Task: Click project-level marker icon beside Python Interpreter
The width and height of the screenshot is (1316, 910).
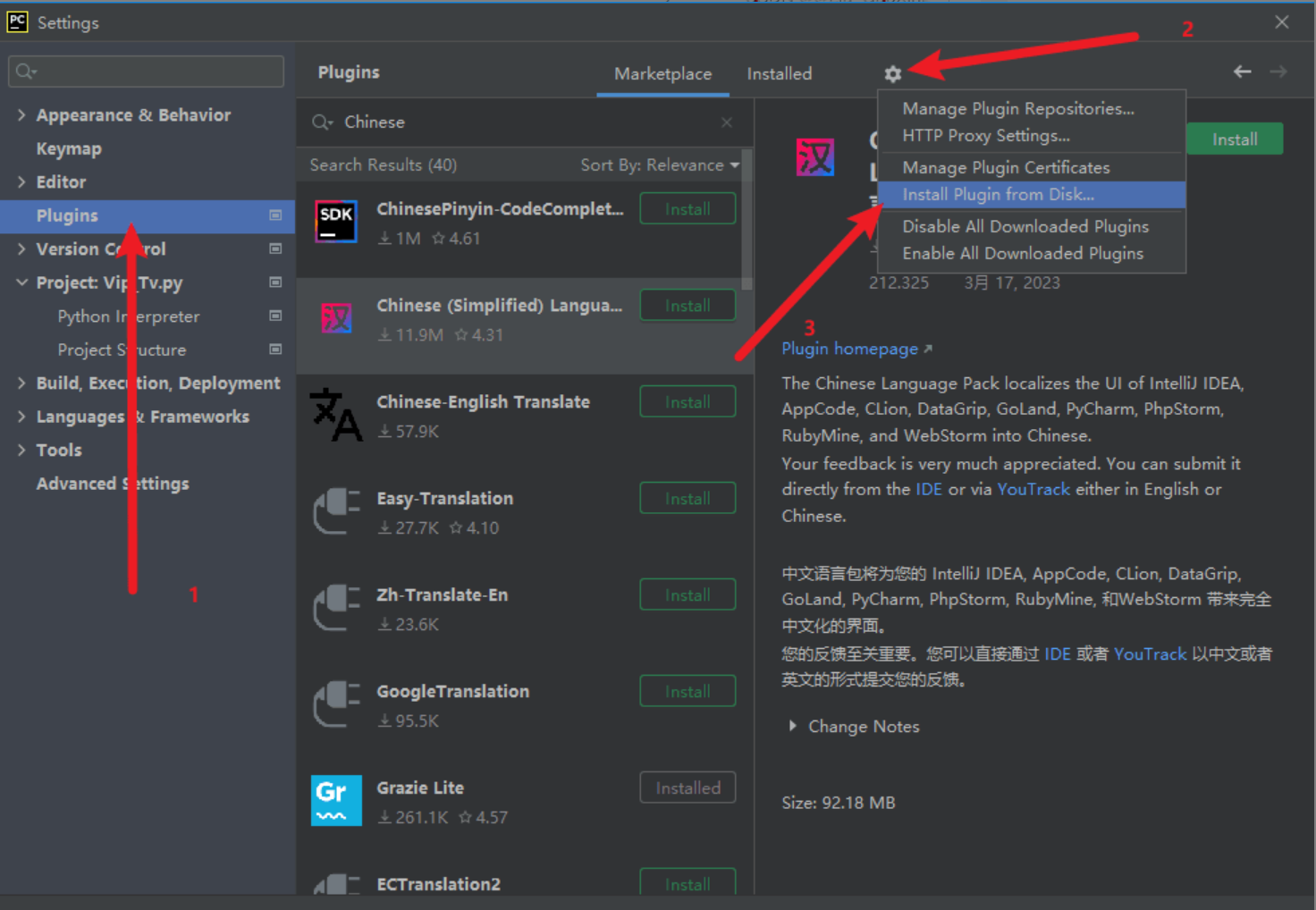Action: tap(275, 316)
